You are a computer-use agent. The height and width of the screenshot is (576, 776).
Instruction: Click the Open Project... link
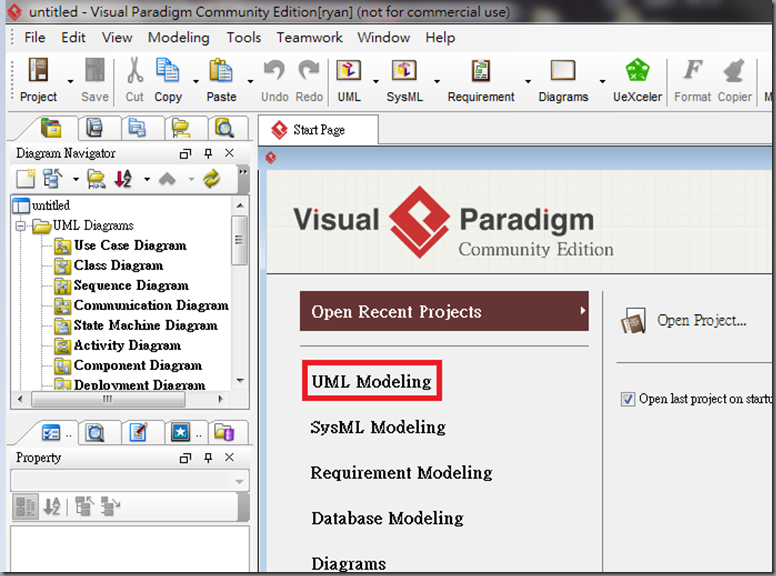701,321
